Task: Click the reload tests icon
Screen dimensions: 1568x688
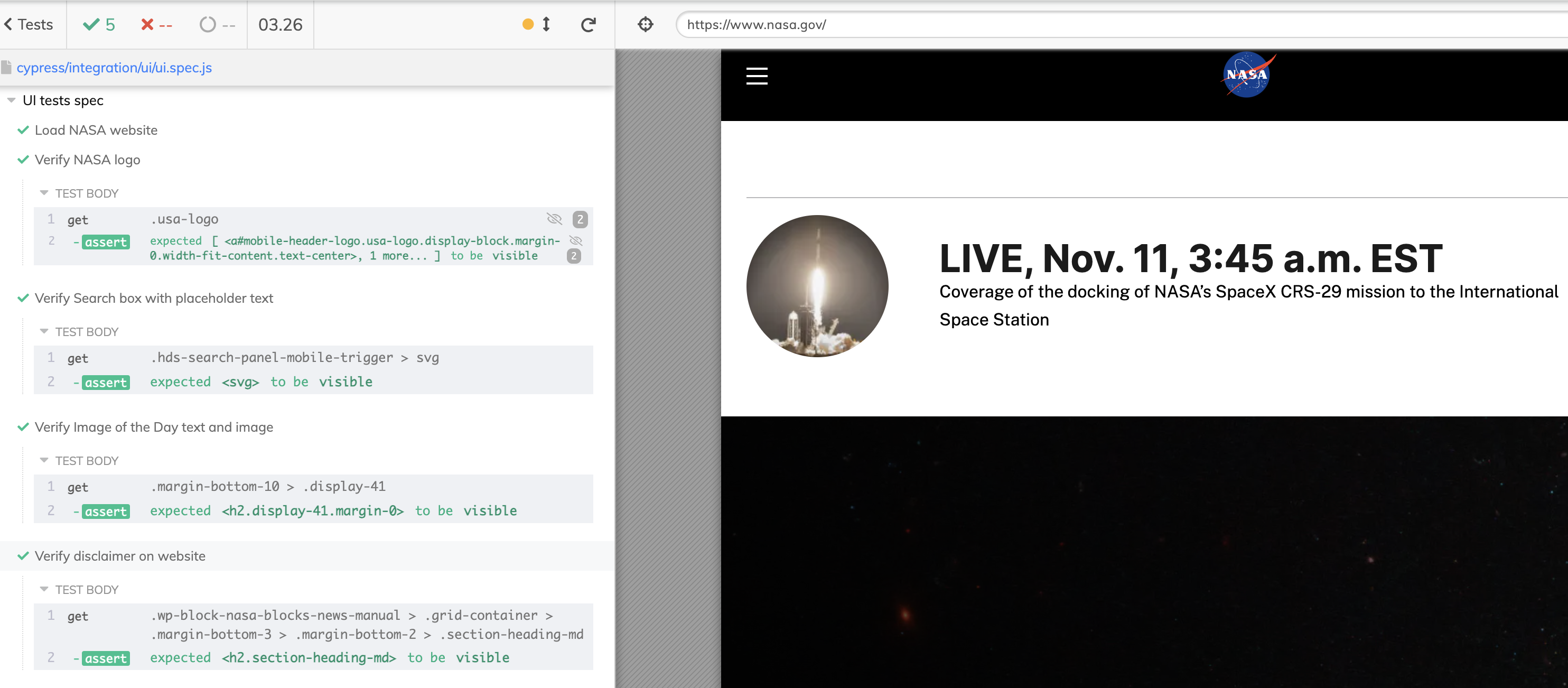Action: pos(587,25)
